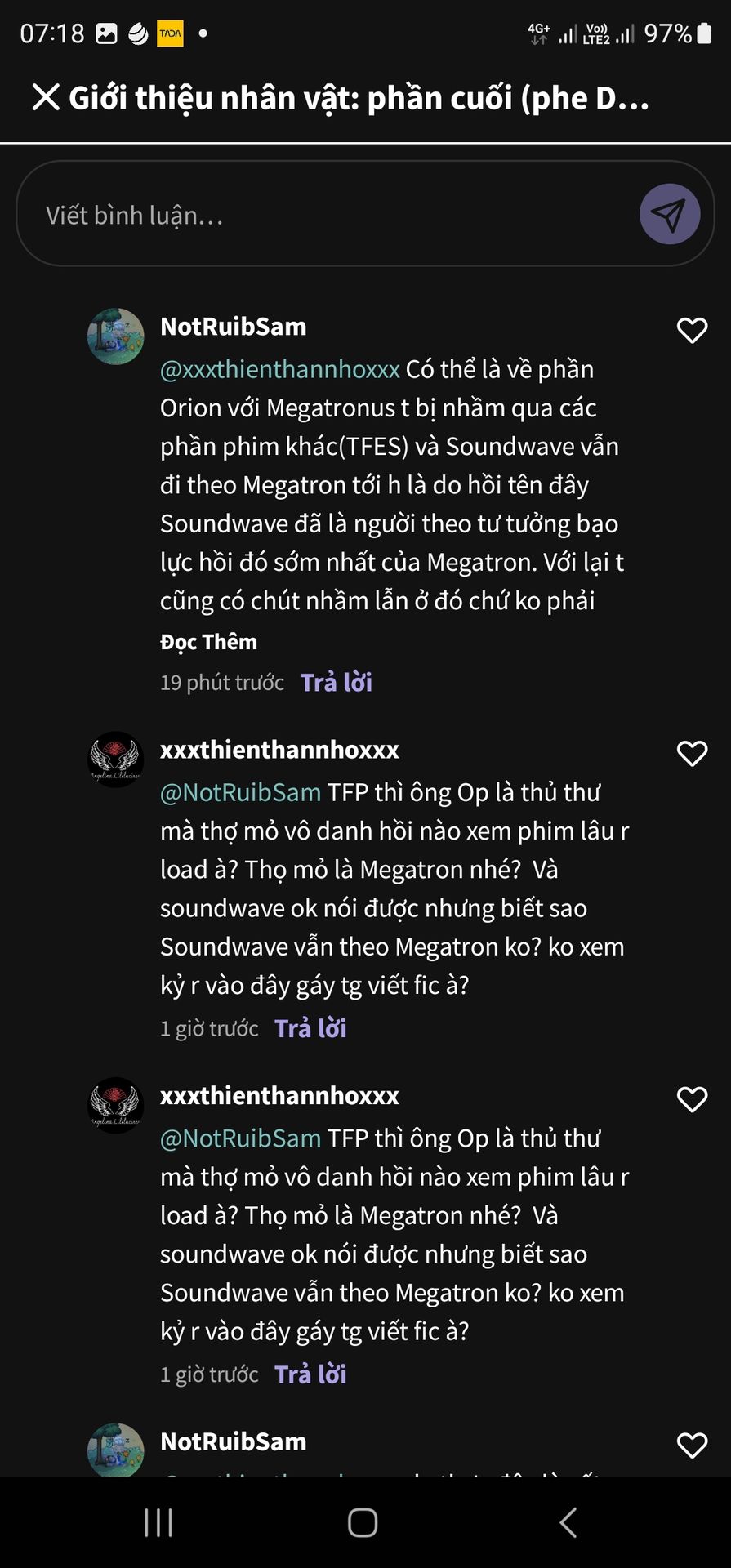This screenshot has width=731, height=1568.
Task: Reply to the 19 phút trước comment
Action: (336, 682)
